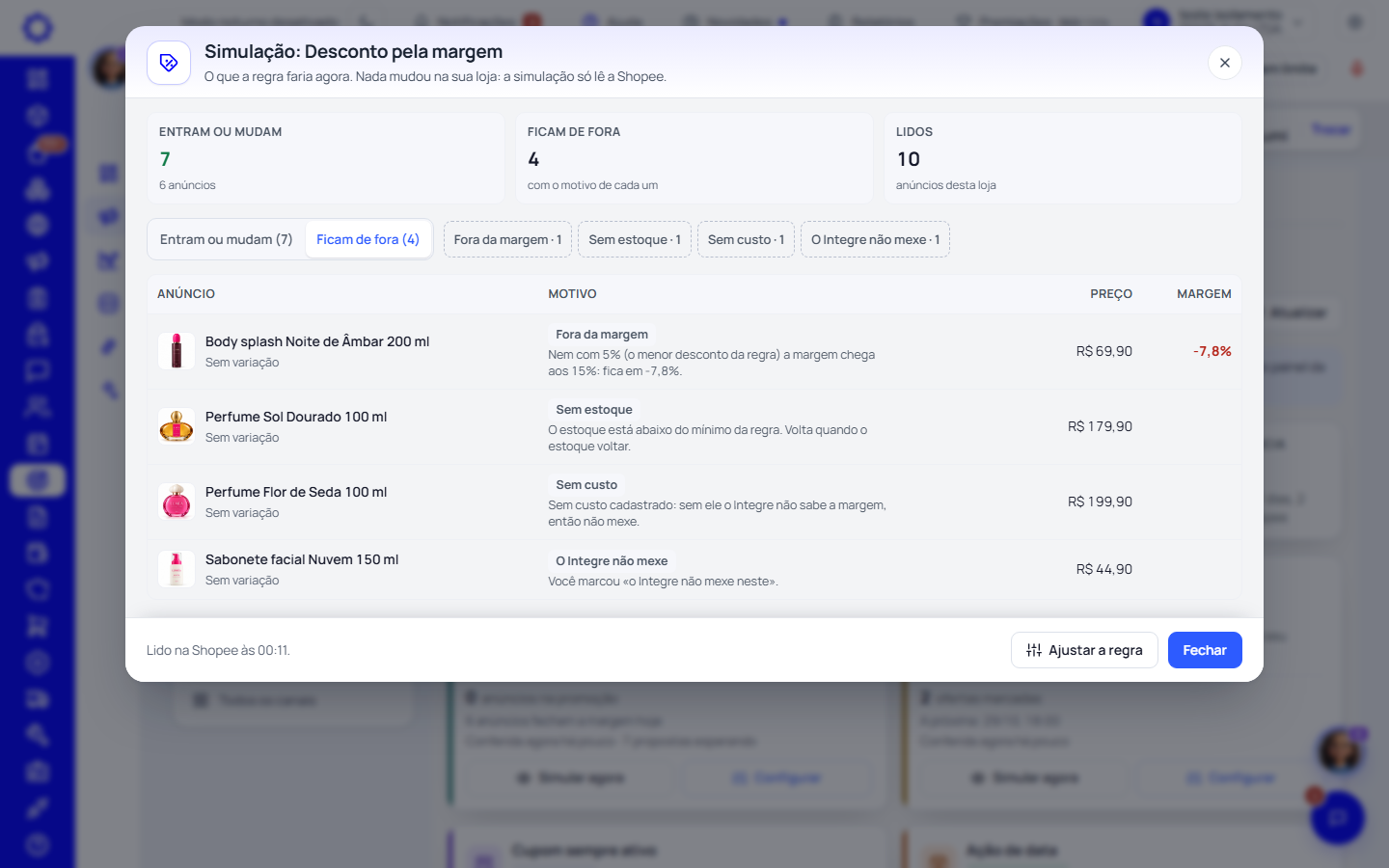
Task: Click the Lido na Shopee às 00:11 footer text
Action: pyautogui.click(x=218, y=650)
